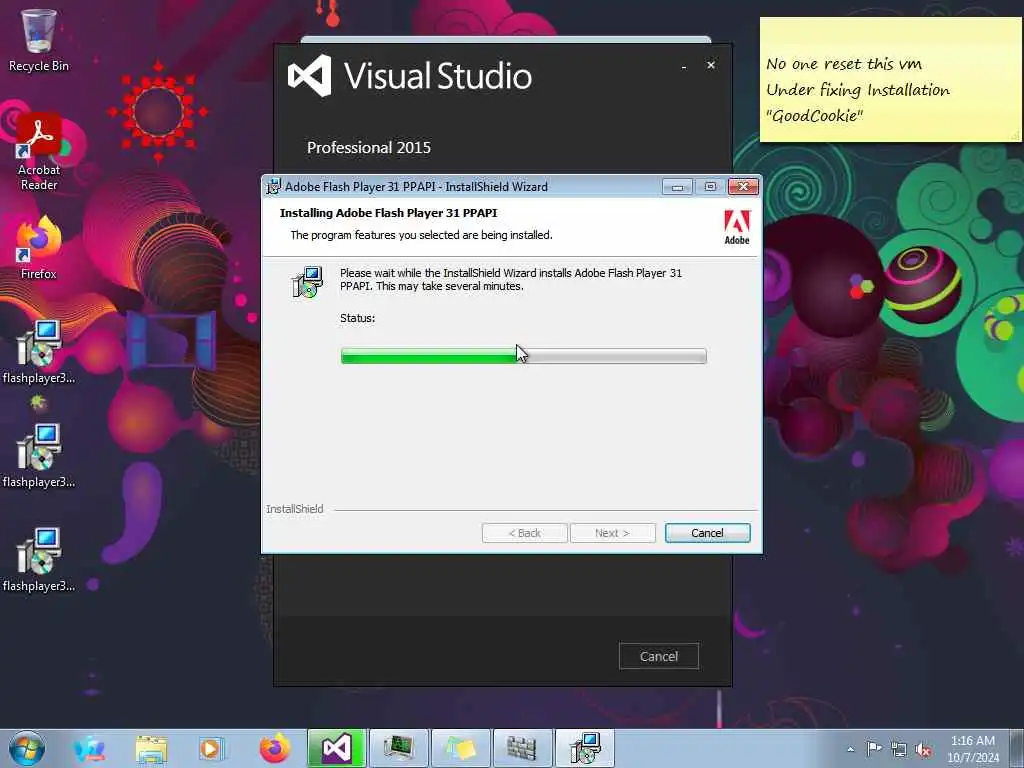This screenshot has height=768, width=1024.
Task: Close the Visual Studio installer window
Action: (x=711, y=65)
